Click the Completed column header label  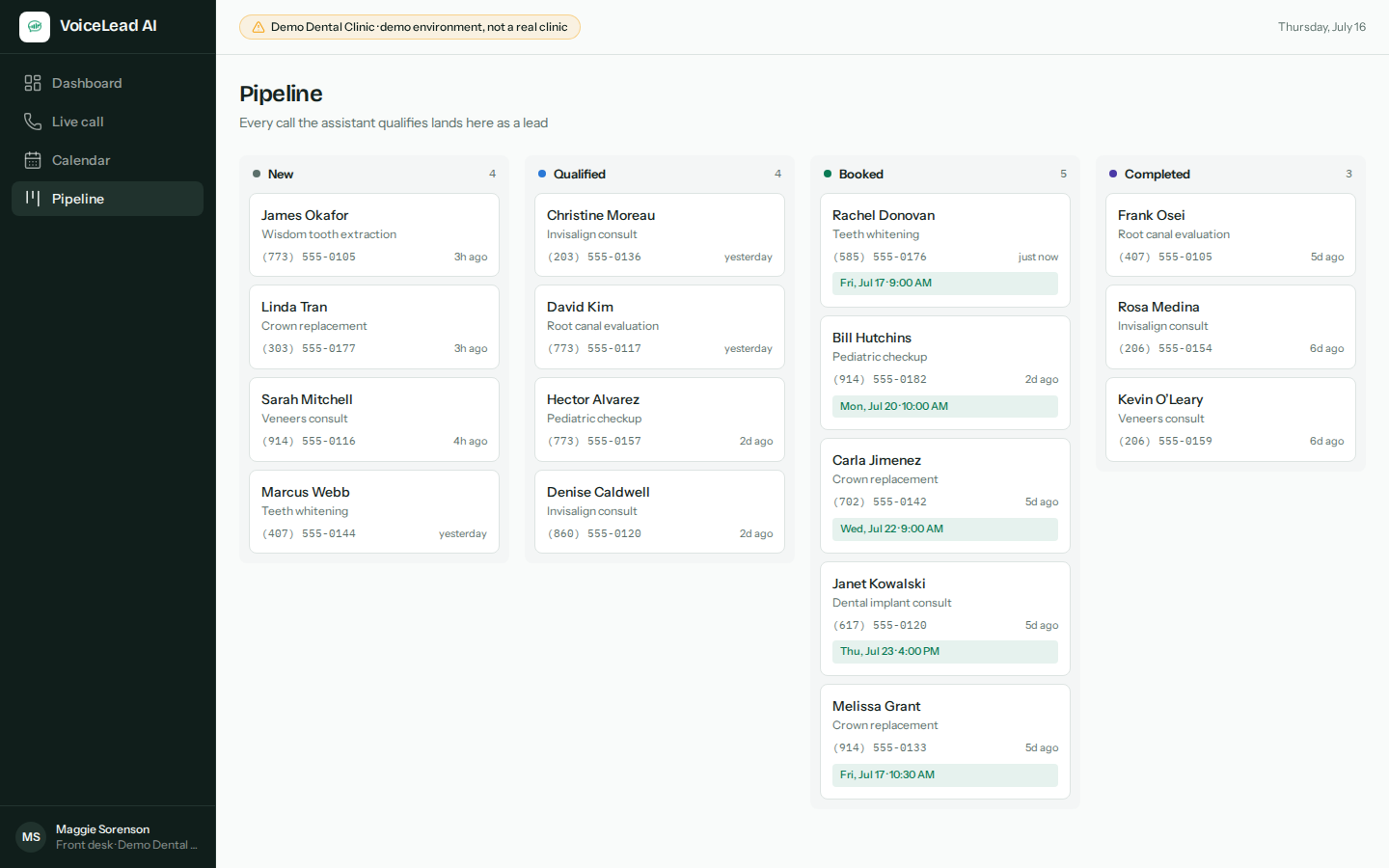click(x=1157, y=174)
